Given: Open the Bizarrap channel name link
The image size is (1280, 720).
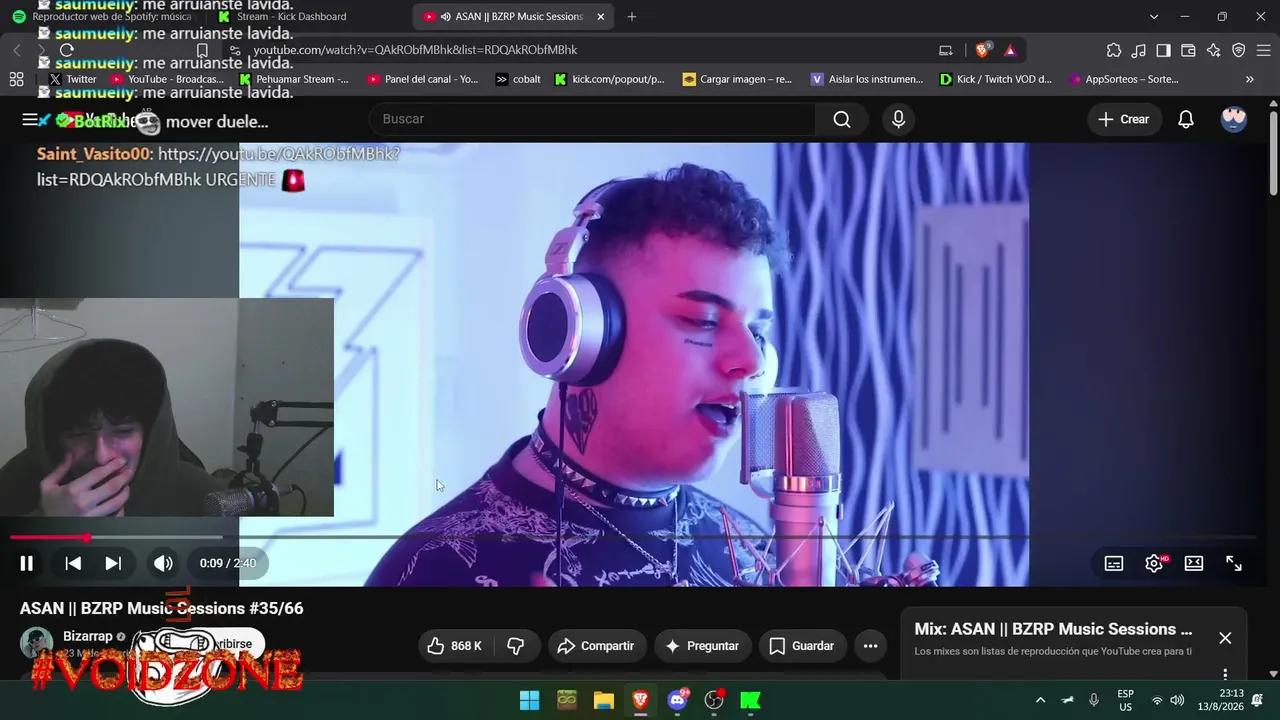Looking at the screenshot, I should point(88,636).
